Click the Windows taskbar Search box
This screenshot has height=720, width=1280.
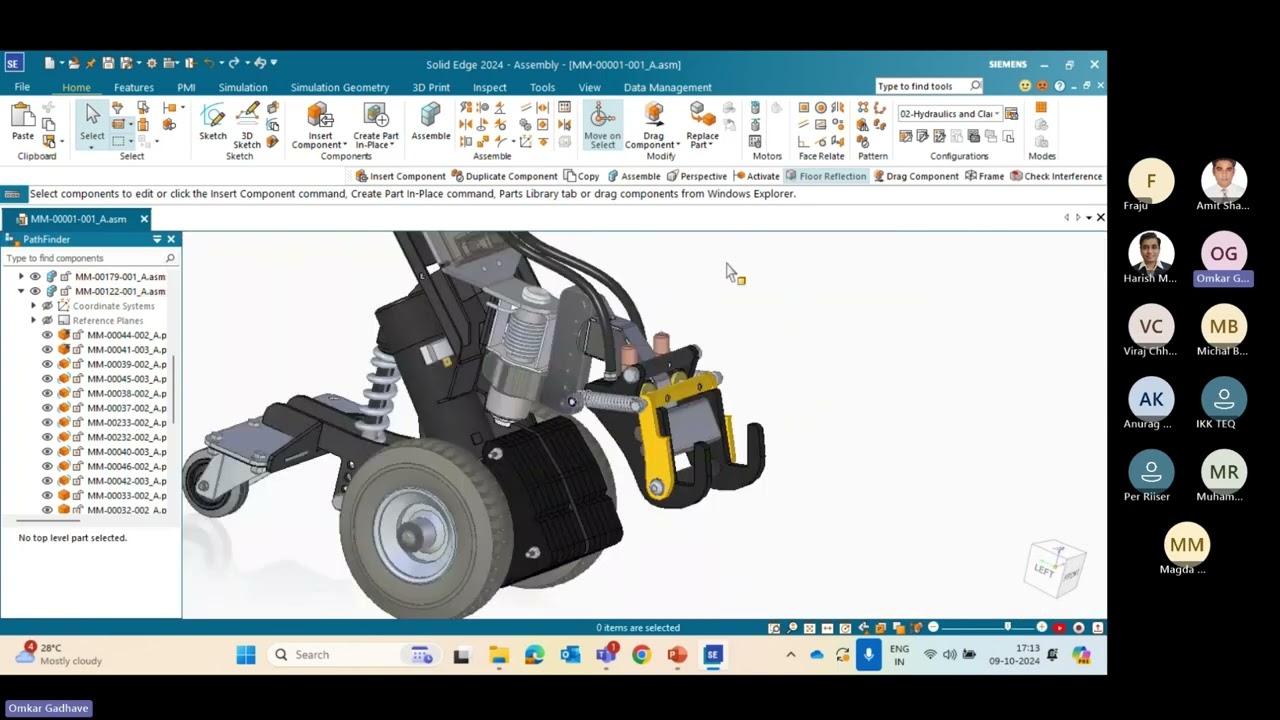(x=352, y=655)
